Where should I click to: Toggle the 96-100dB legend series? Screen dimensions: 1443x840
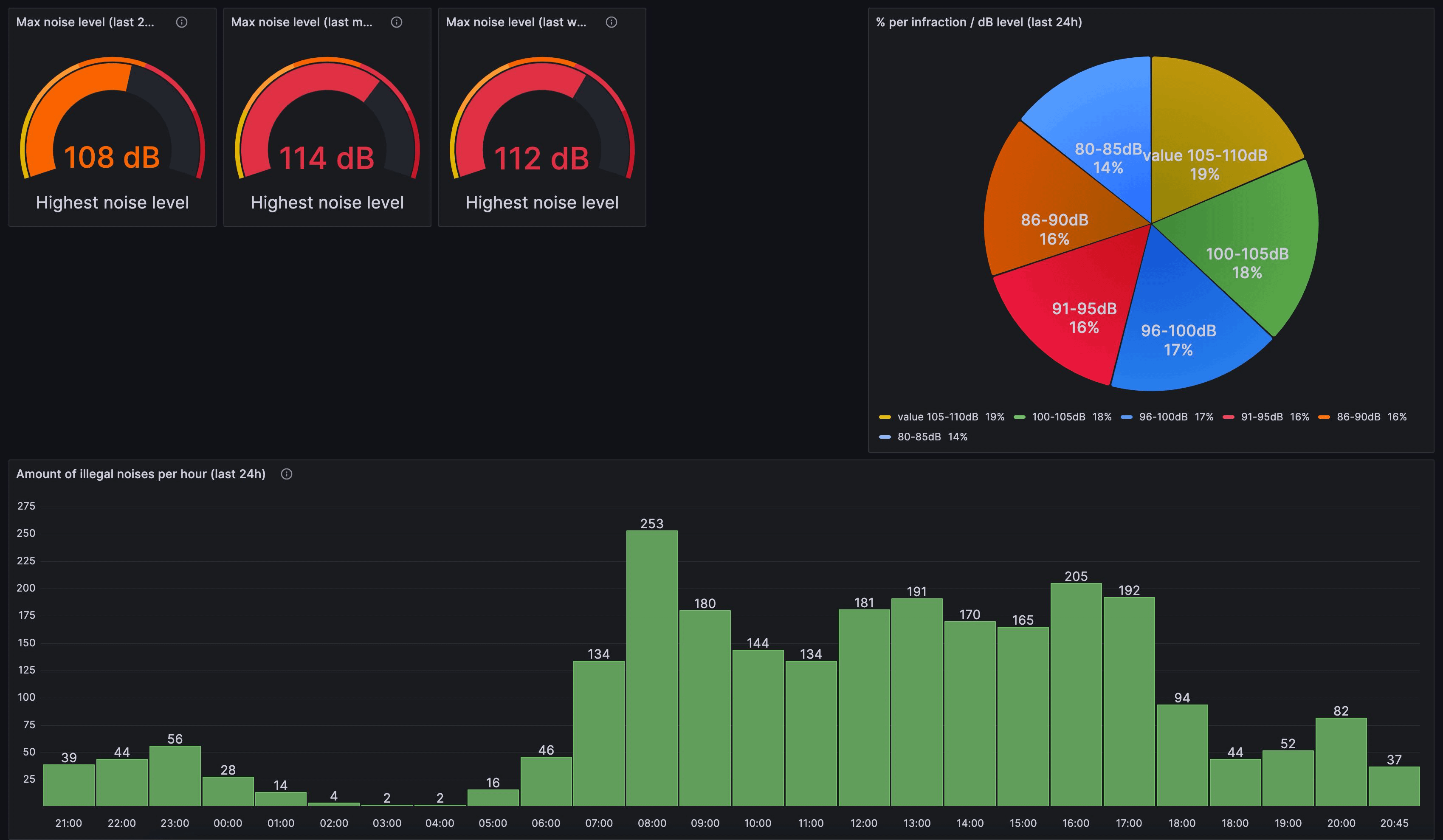pos(1162,417)
